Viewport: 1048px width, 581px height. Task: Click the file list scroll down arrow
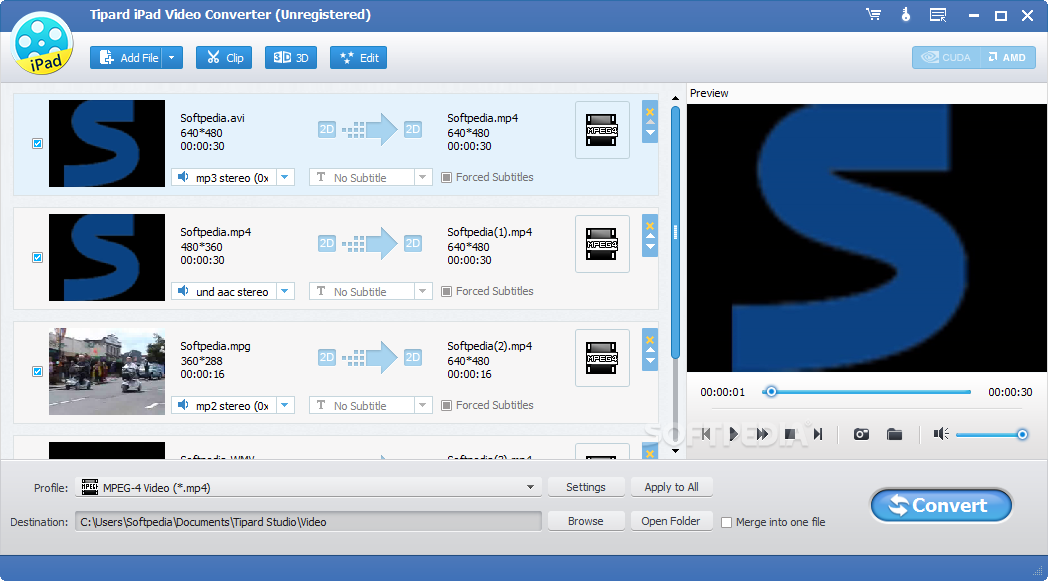coord(675,451)
